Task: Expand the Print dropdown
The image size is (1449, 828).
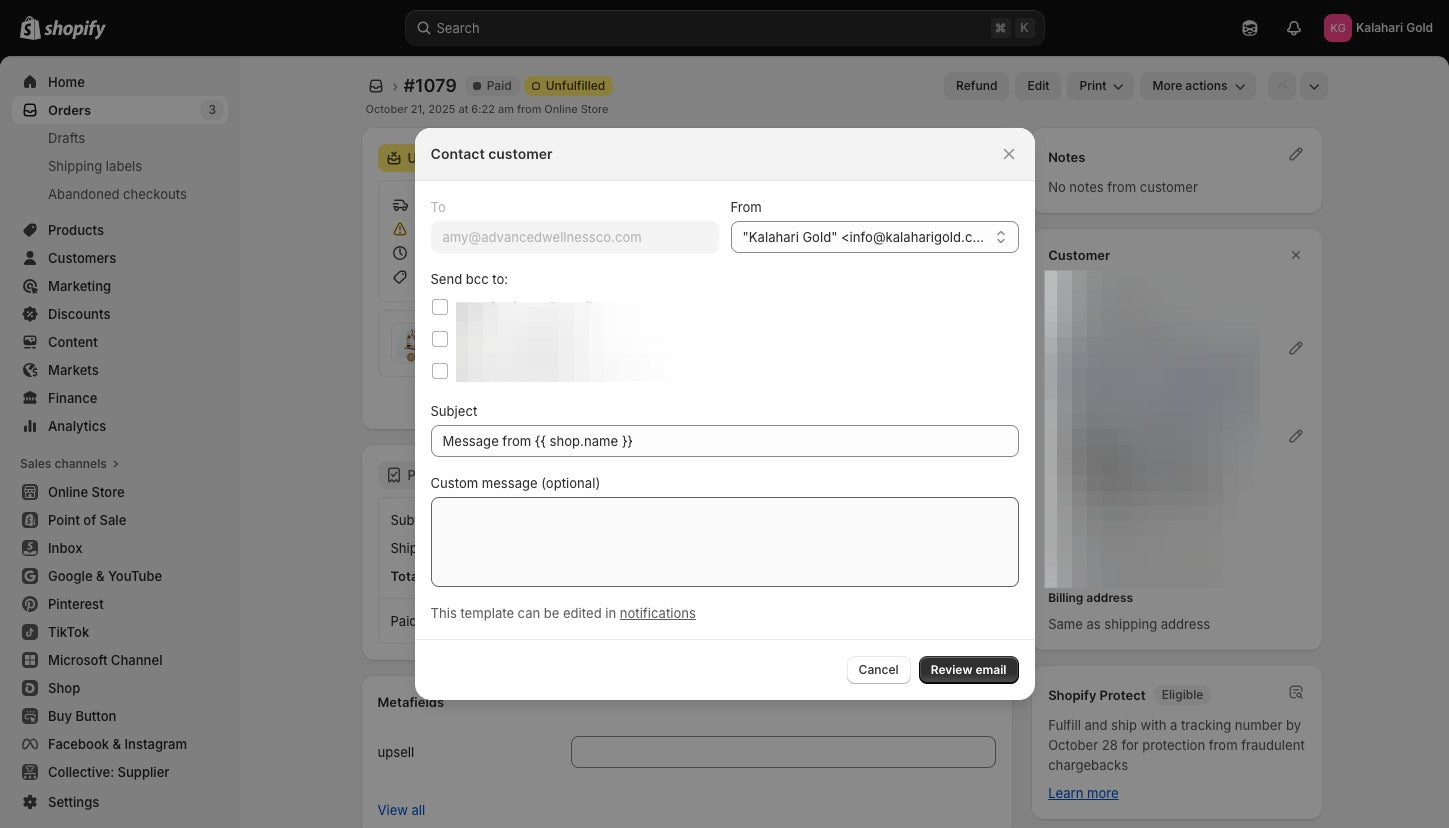Action: [x=1100, y=86]
